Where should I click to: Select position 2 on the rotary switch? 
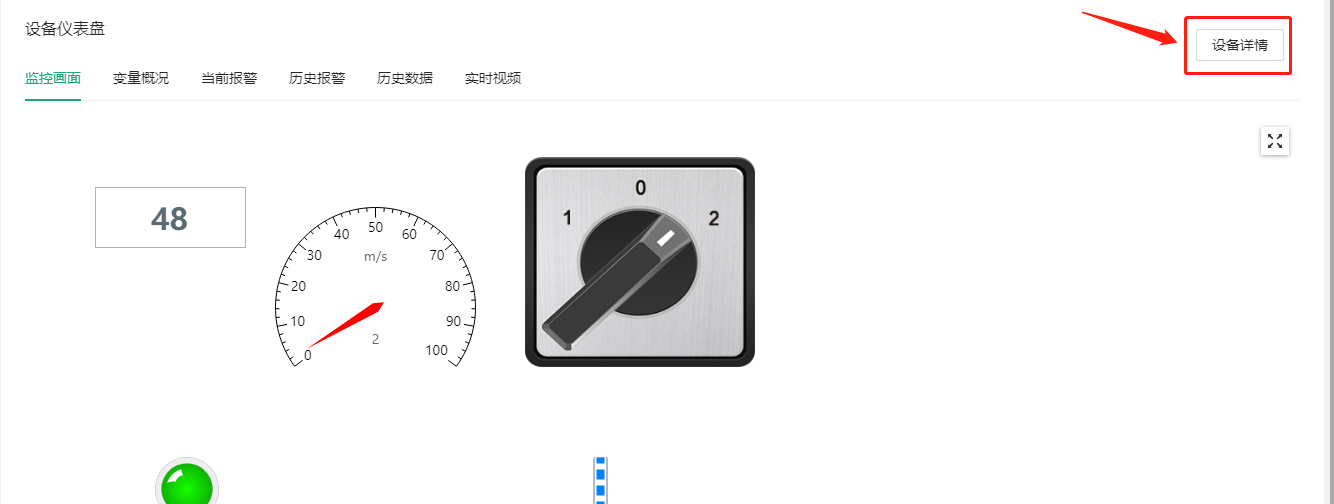pos(713,217)
